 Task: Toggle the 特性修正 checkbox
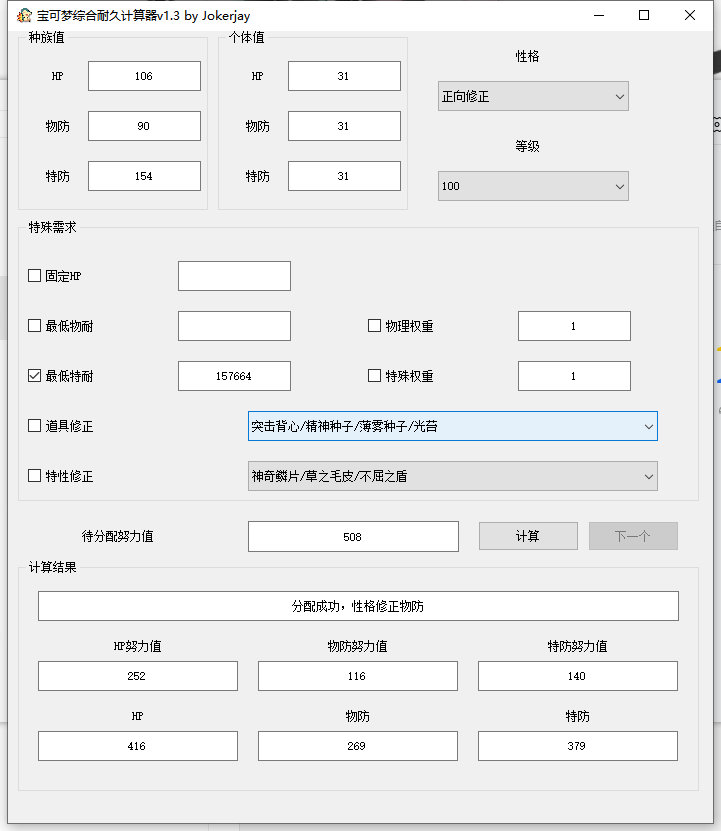point(35,476)
